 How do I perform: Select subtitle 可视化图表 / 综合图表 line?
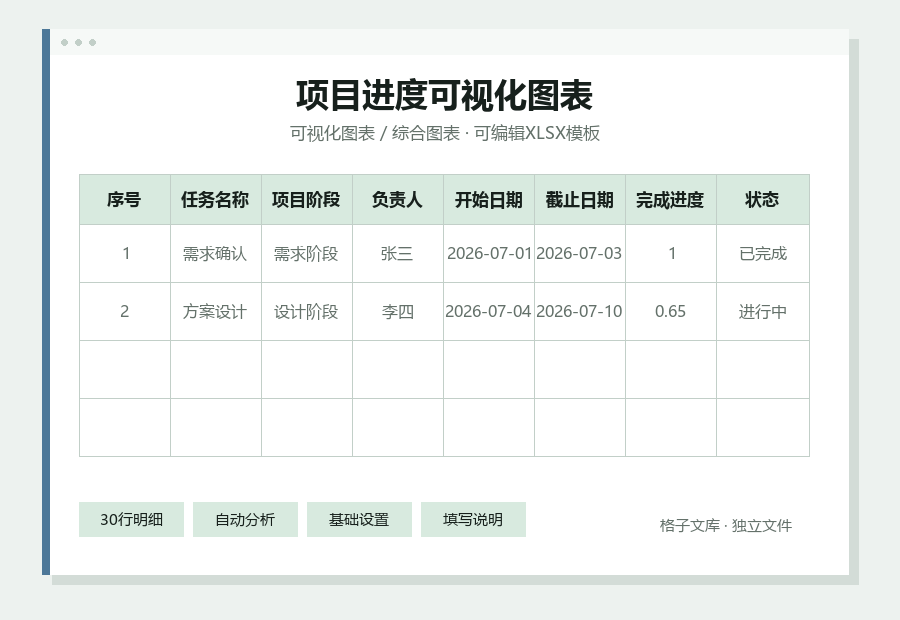(445, 133)
